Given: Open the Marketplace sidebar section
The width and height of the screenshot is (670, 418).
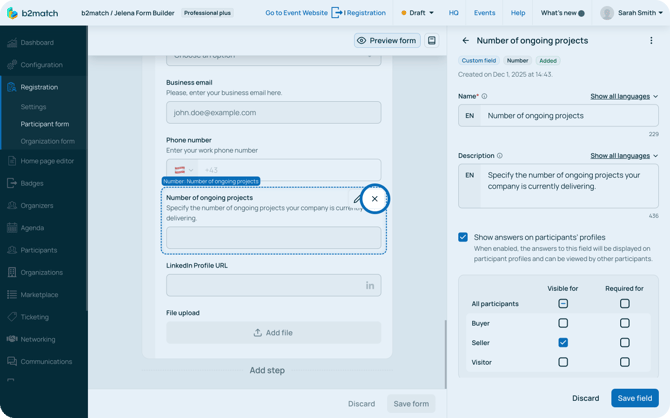Looking at the screenshot, I should tap(40, 295).
